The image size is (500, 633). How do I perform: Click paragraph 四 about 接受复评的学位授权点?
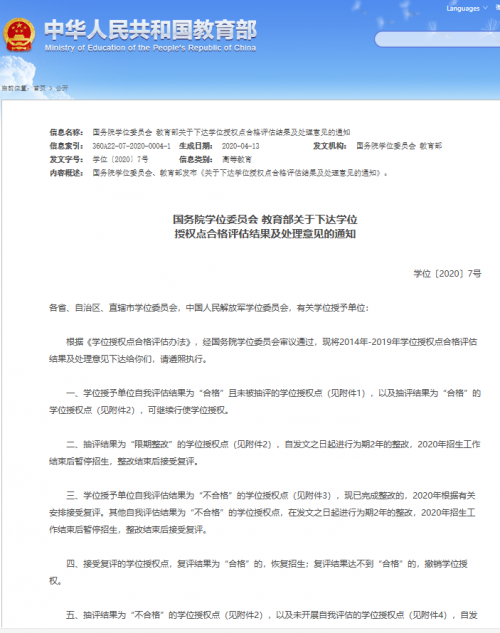258,572
